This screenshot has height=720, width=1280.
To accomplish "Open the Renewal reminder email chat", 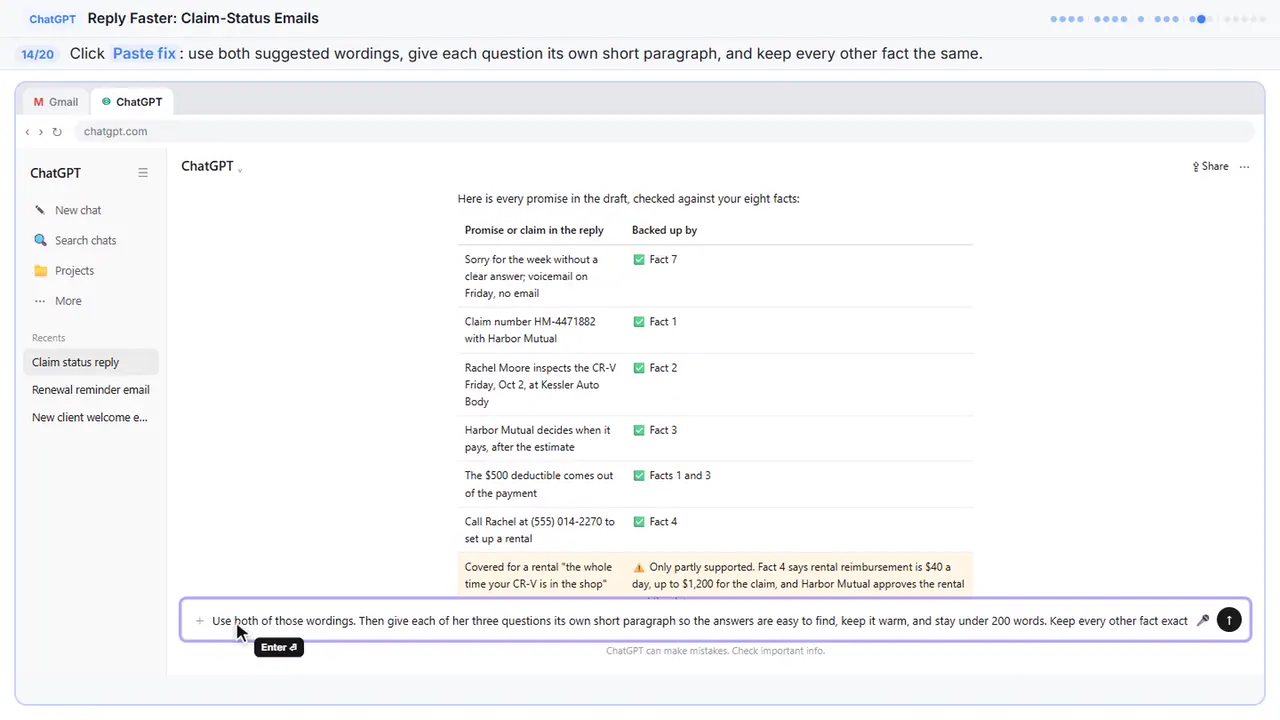I will [91, 390].
